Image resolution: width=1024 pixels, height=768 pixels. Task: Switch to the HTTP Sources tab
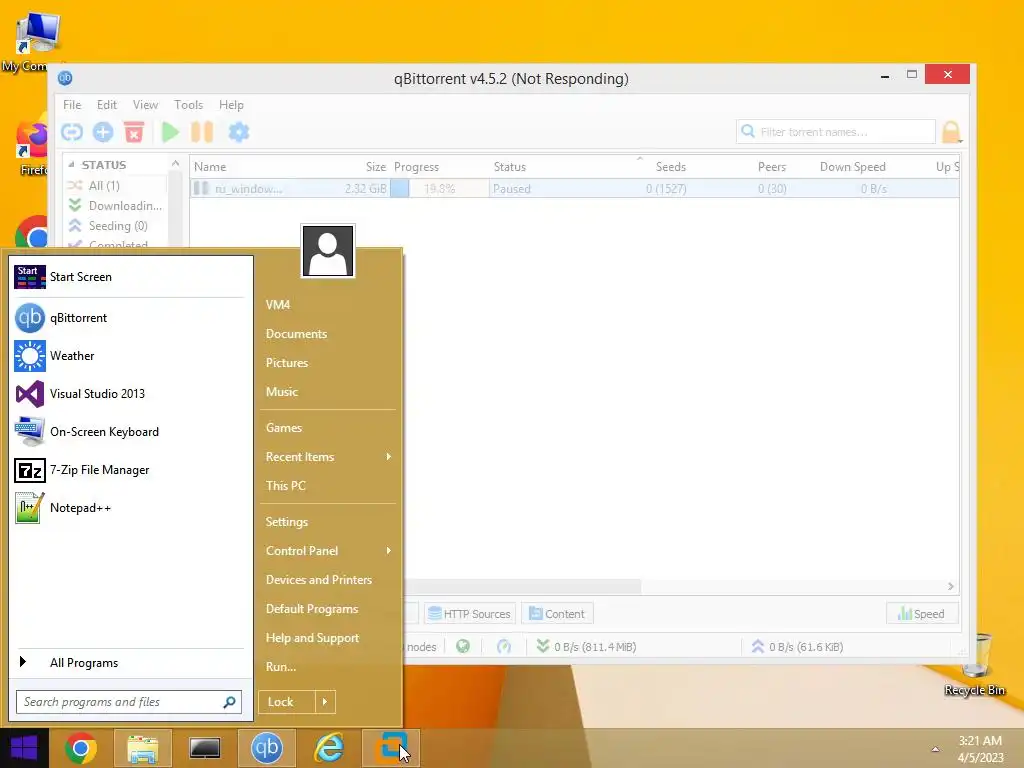point(470,614)
